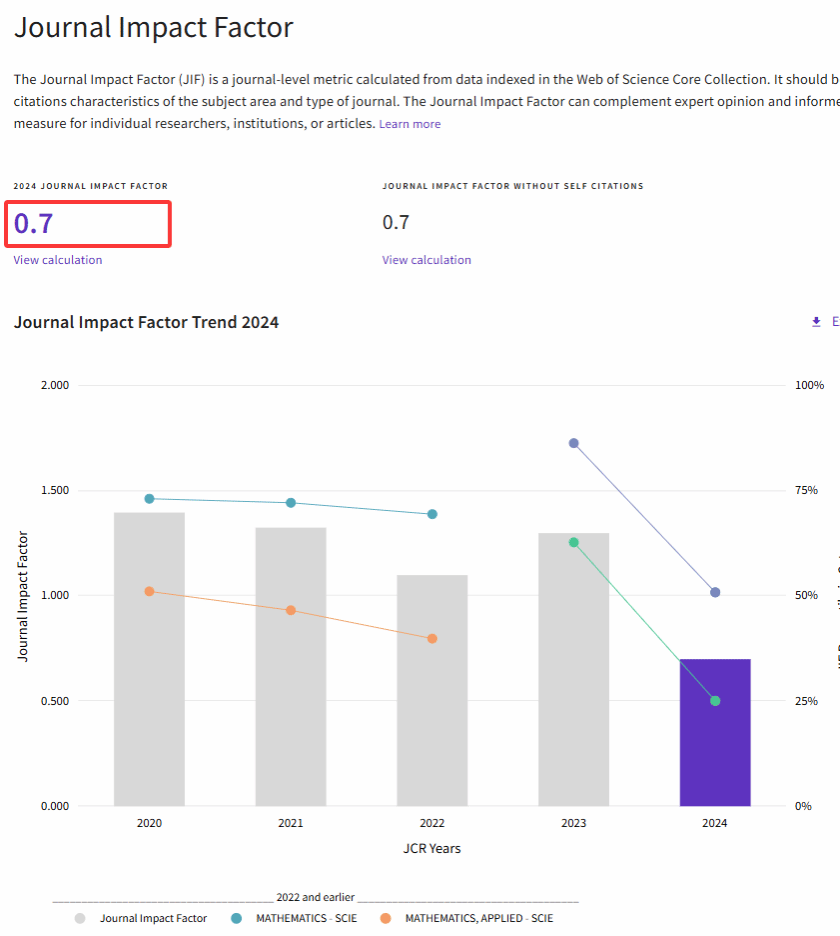Click the teal data point for 2022

point(432,514)
